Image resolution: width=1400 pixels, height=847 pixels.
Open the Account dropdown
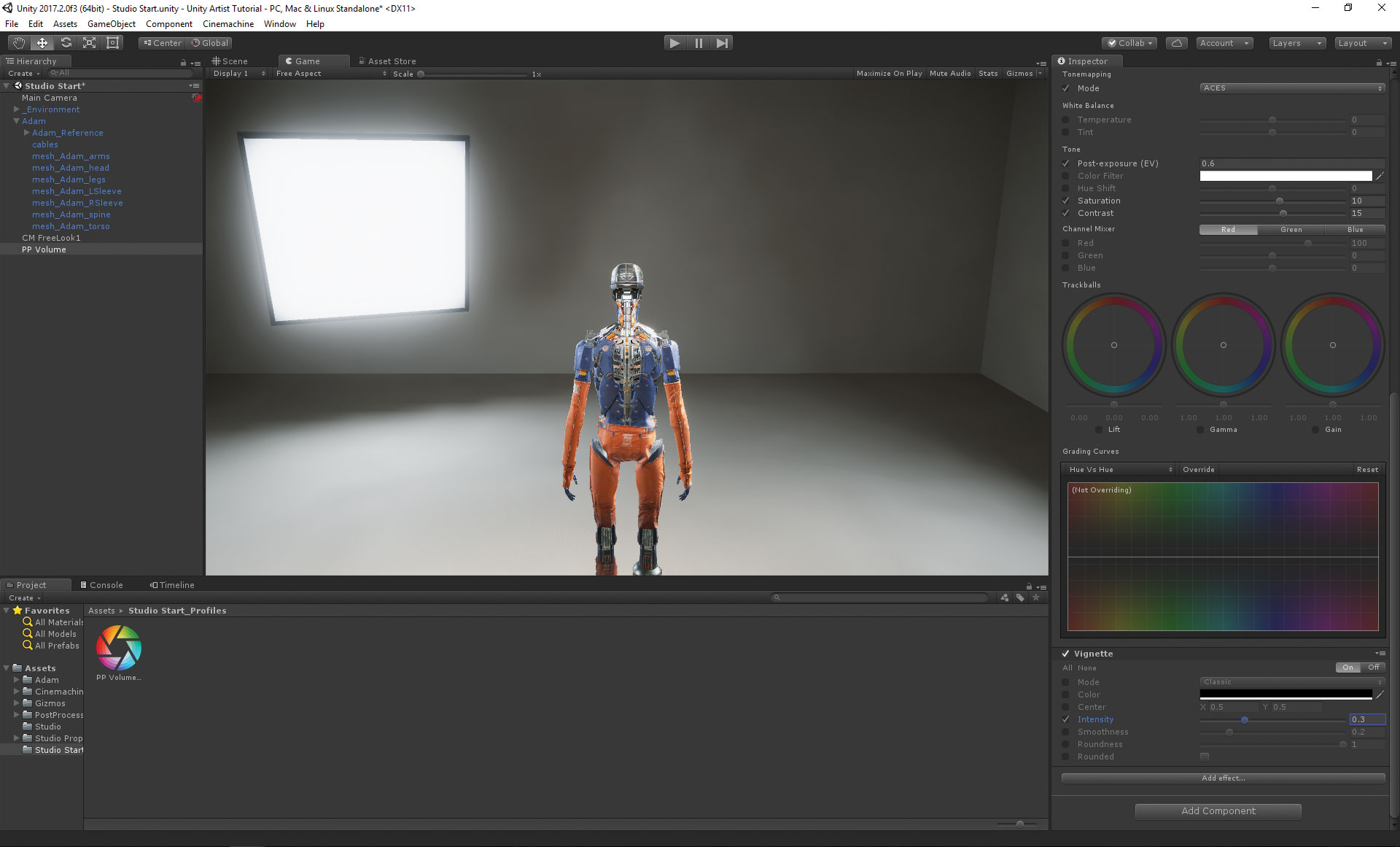pyautogui.click(x=1224, y=43)
